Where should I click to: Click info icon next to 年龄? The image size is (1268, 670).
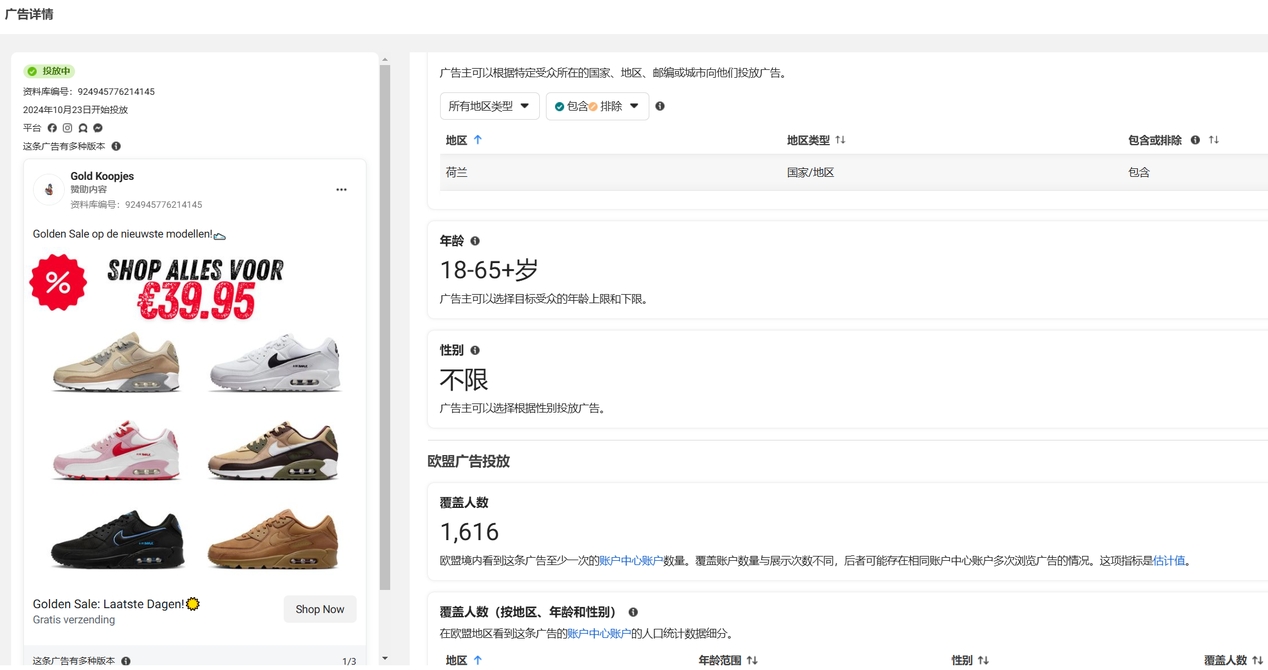tap(475, 241)
